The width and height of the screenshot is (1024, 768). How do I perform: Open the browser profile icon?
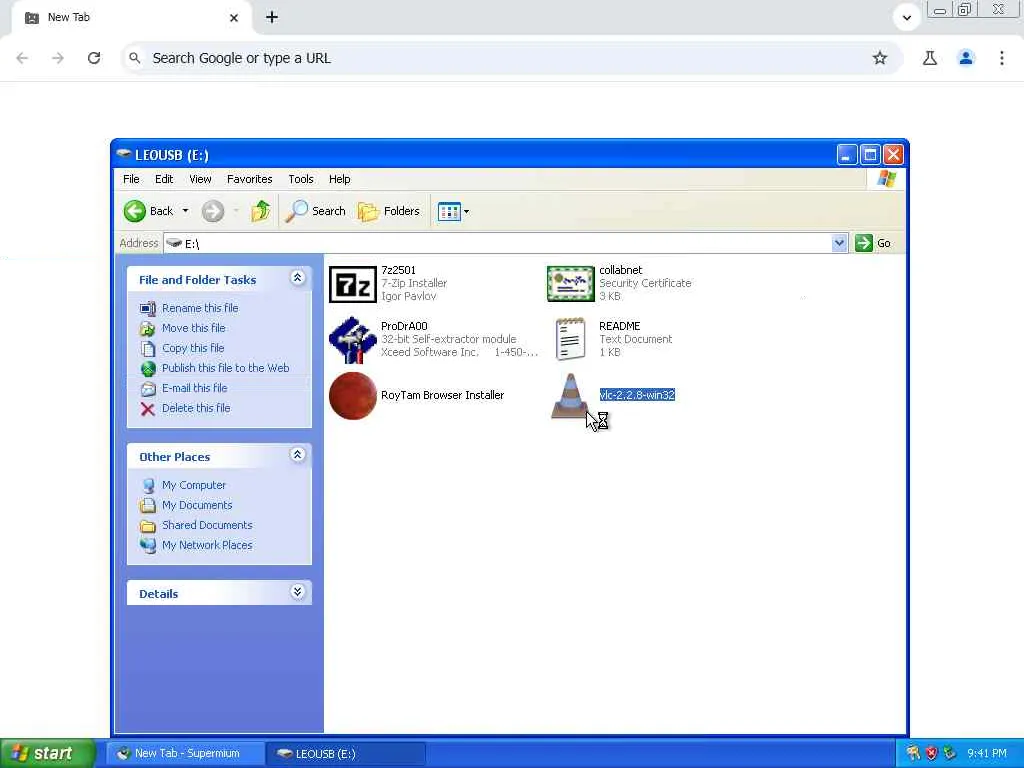(x=966, y=58)
